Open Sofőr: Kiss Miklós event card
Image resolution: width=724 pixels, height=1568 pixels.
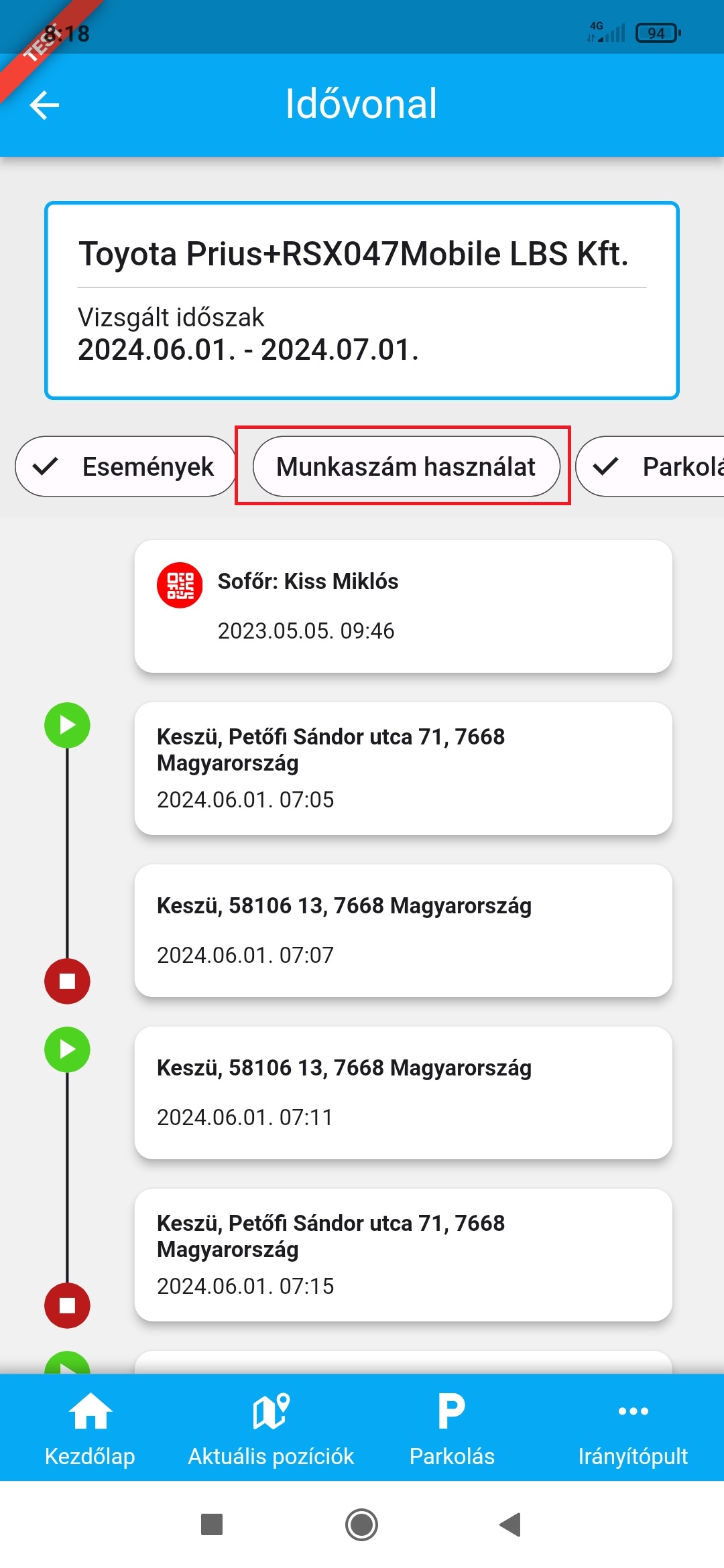(403, 606)
